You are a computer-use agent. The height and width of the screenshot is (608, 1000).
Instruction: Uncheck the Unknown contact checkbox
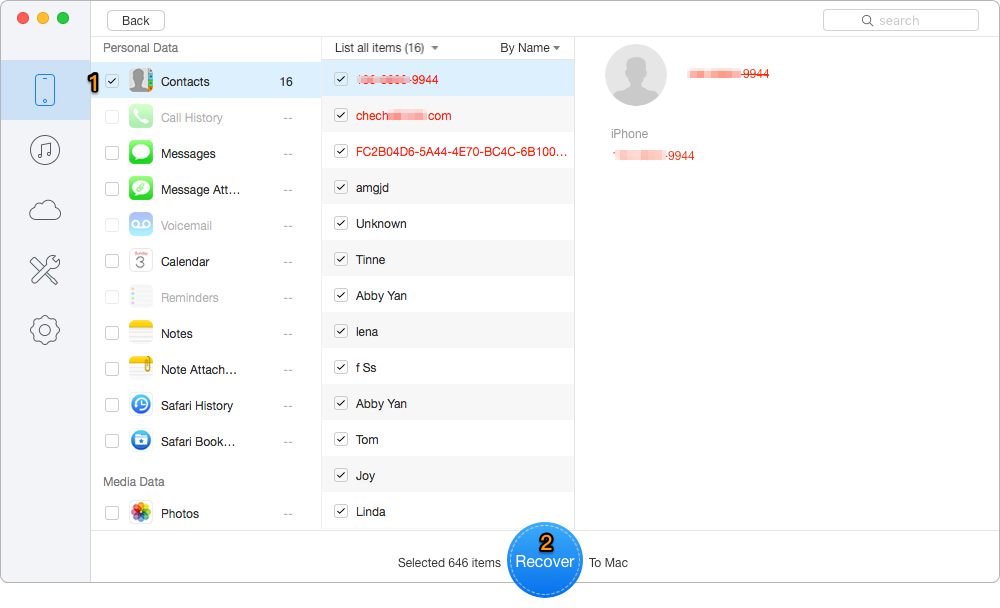click(x=341, y=223)
